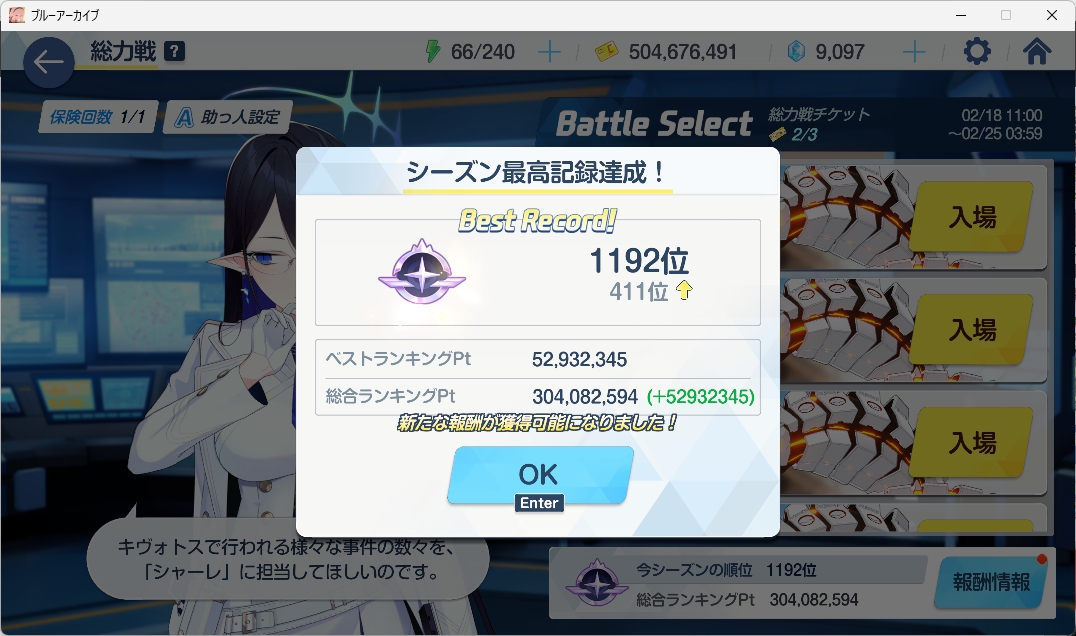The image size is (1076, 636).
Task: Open 助っ人設定 assist settings
Action: click(x=229, y=117)
